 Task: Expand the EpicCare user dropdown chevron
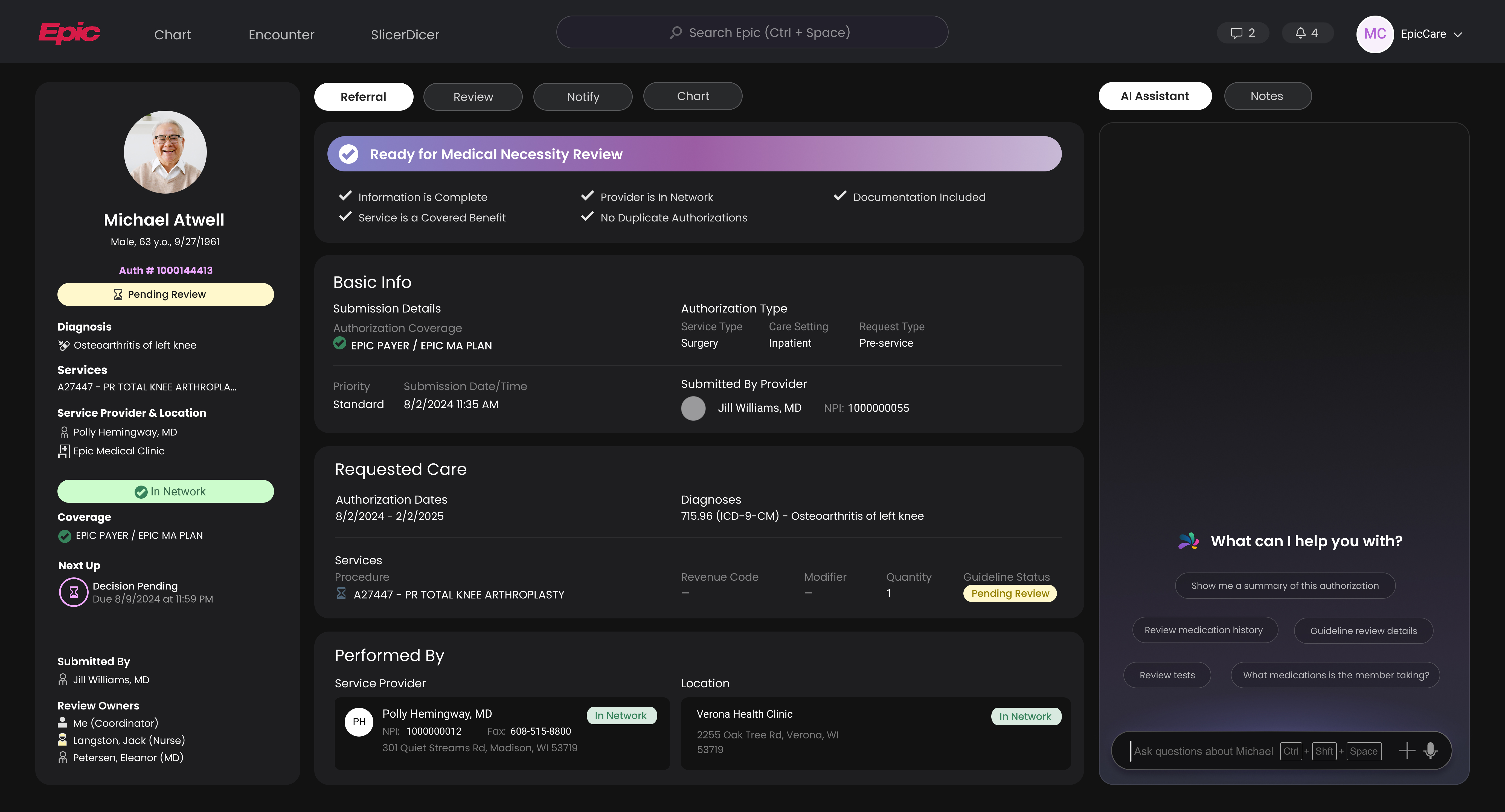[1458, 34]
